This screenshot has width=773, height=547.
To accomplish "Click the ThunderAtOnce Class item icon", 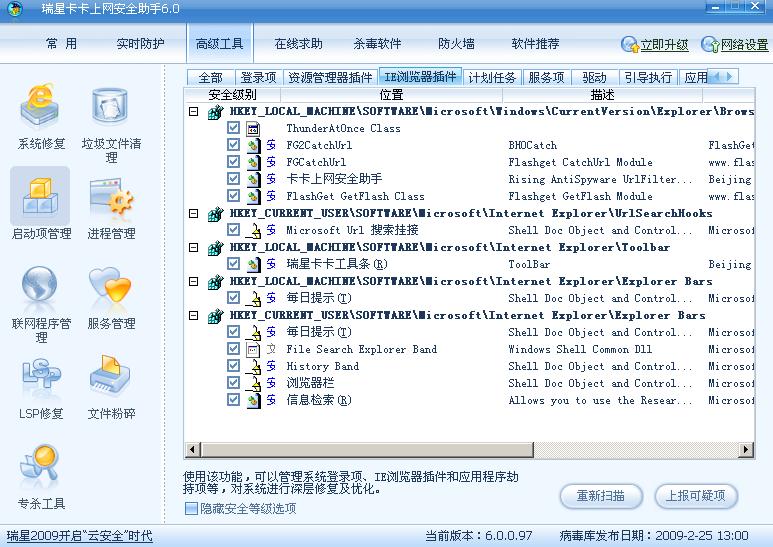I will (x=253, y=129).
